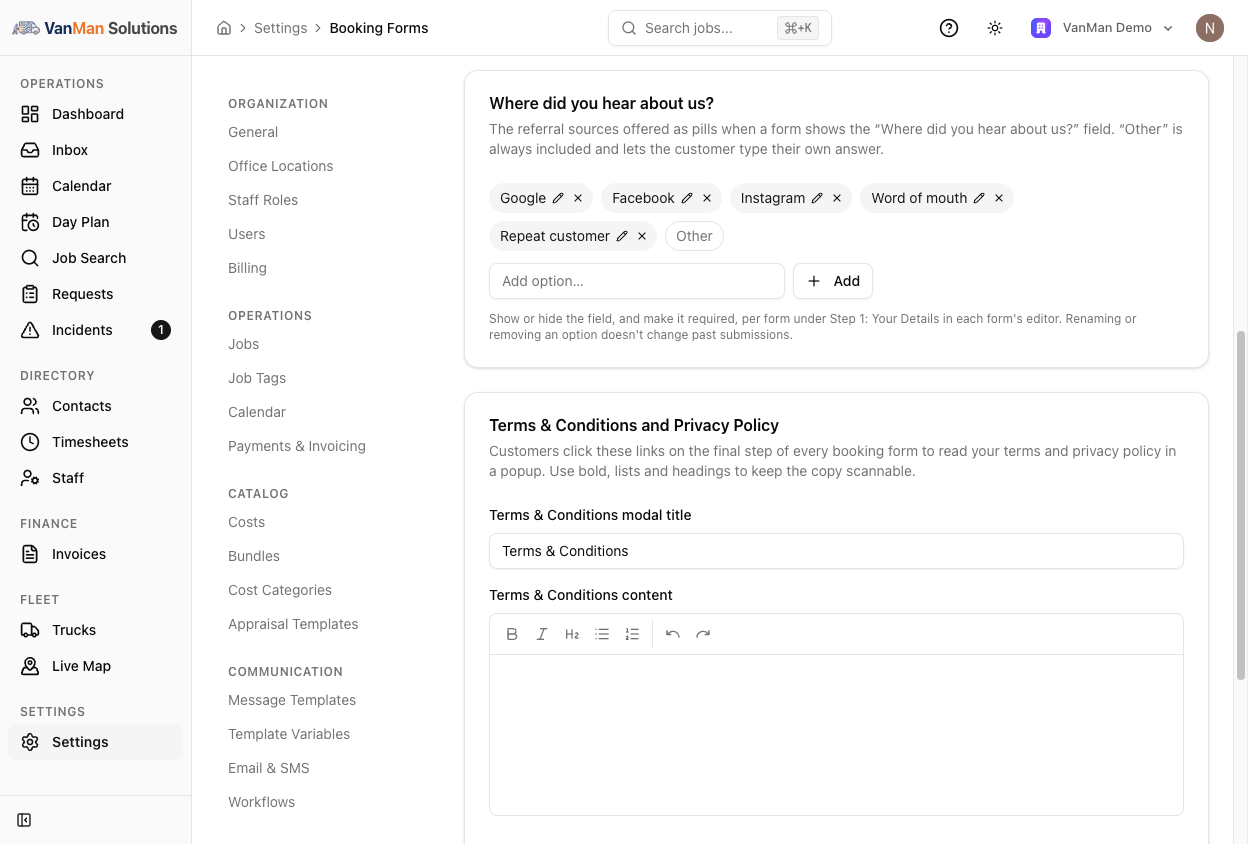The image size is (1248, 844).
Task: Remove the Google option with X
Action: tap(578, 198)
